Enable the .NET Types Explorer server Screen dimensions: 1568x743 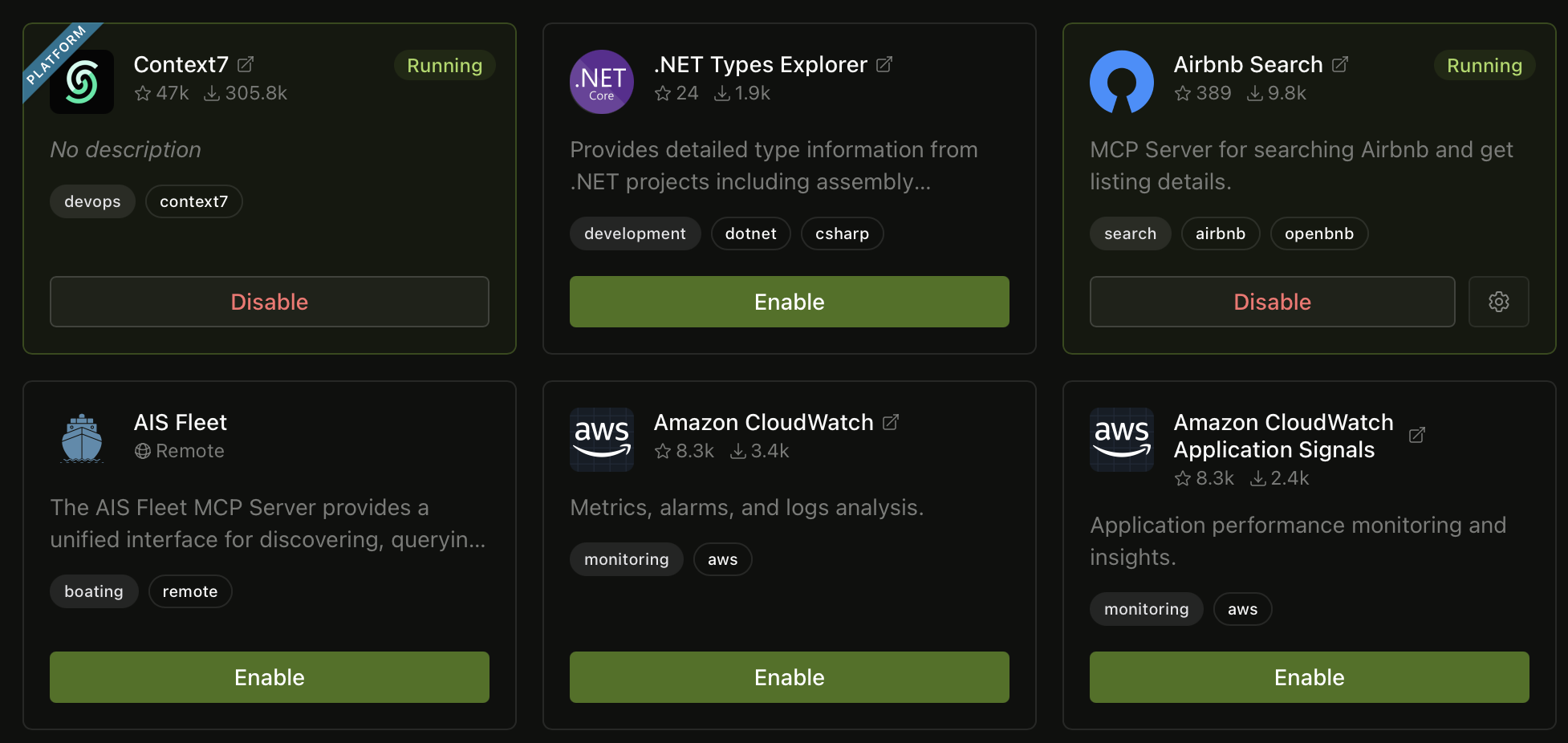pos(789,302)
